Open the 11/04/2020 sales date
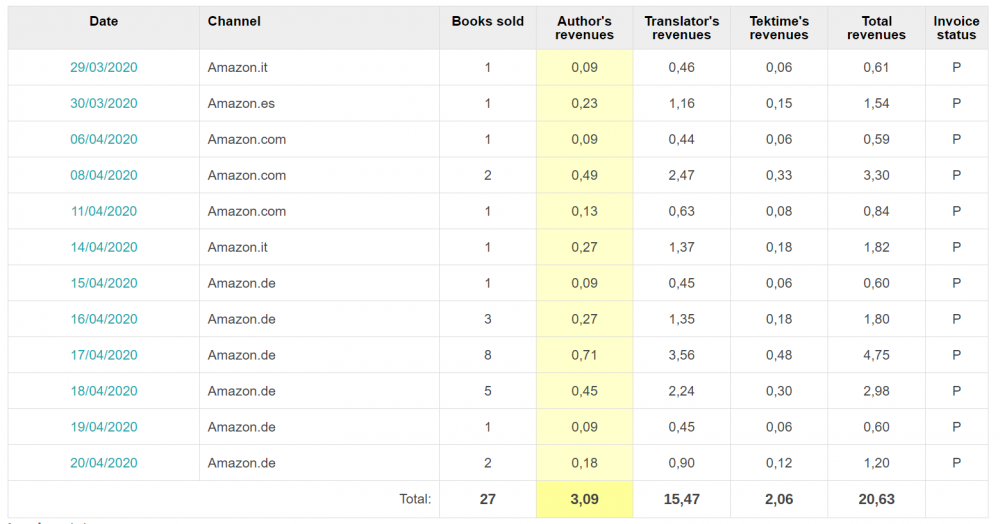 103,212
